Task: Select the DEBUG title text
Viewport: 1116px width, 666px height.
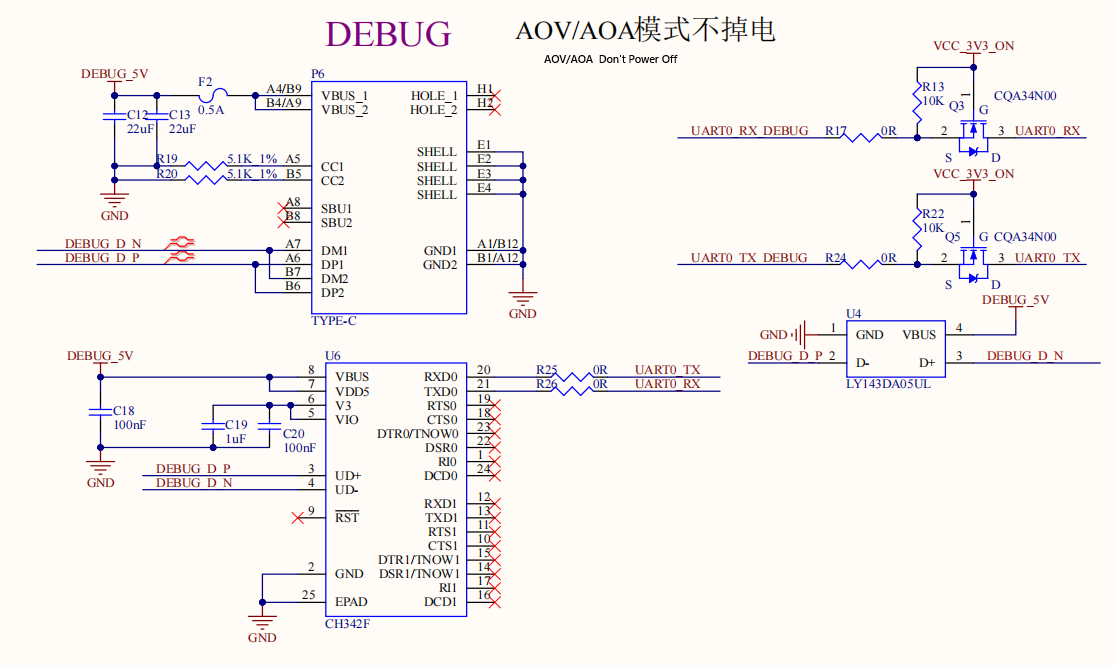Action: (x=388, y=34)
